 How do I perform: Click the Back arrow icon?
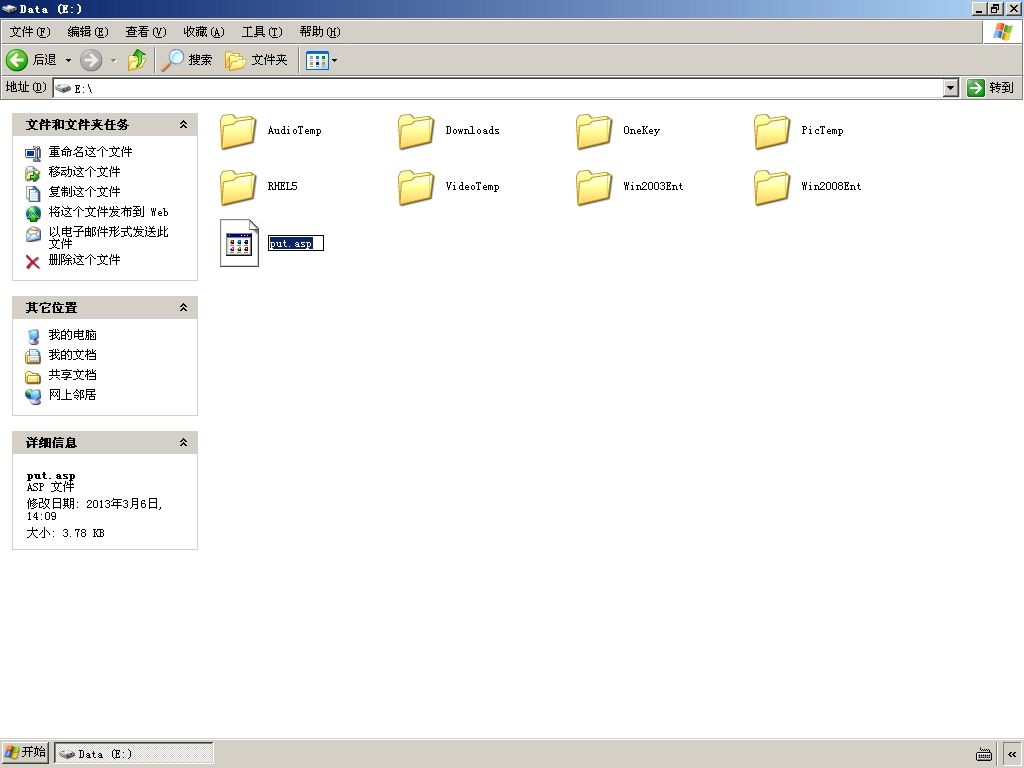pyautogui.click(x=17, y=60)
